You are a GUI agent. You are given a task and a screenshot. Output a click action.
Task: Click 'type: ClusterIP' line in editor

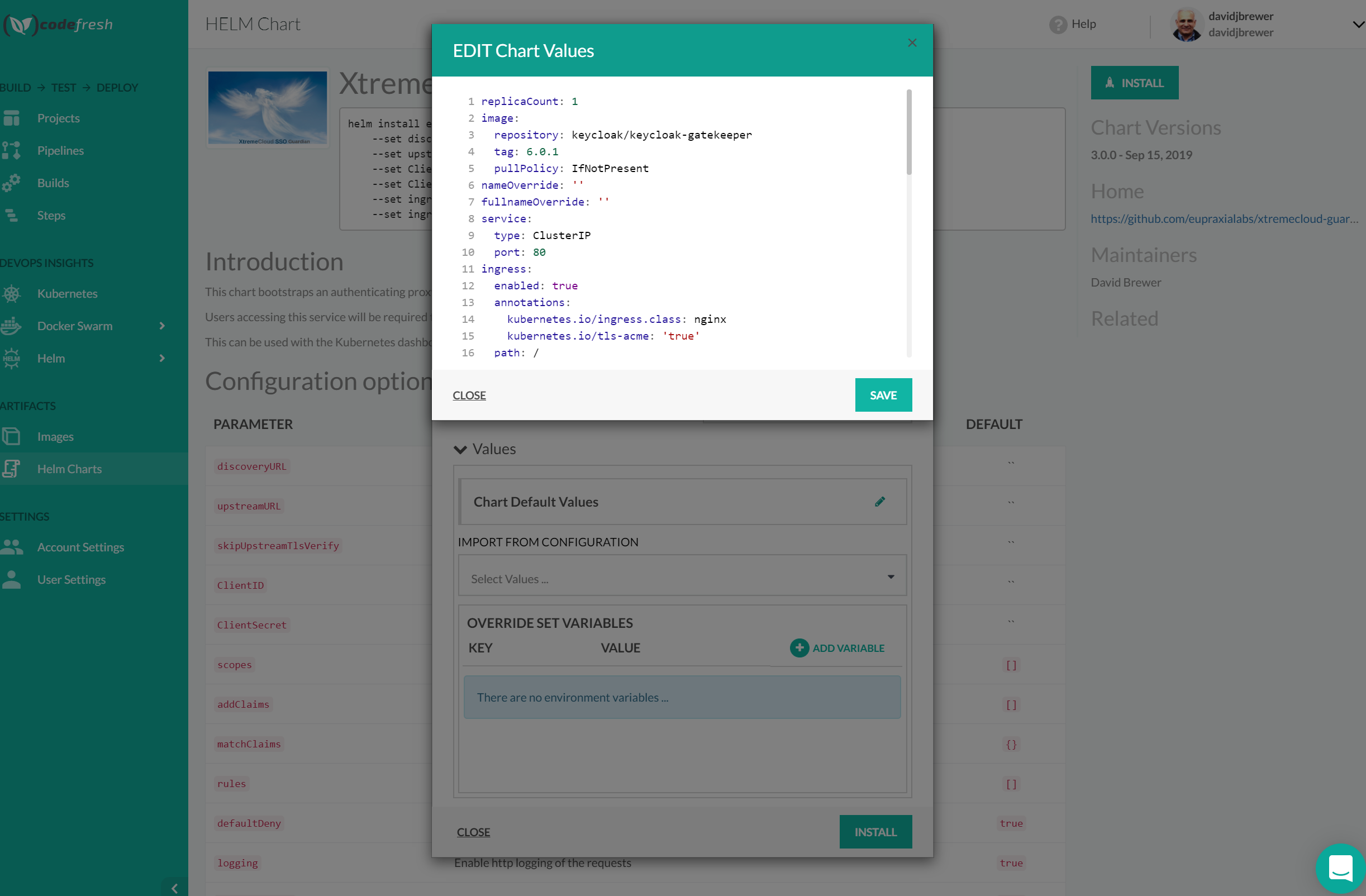542,235
